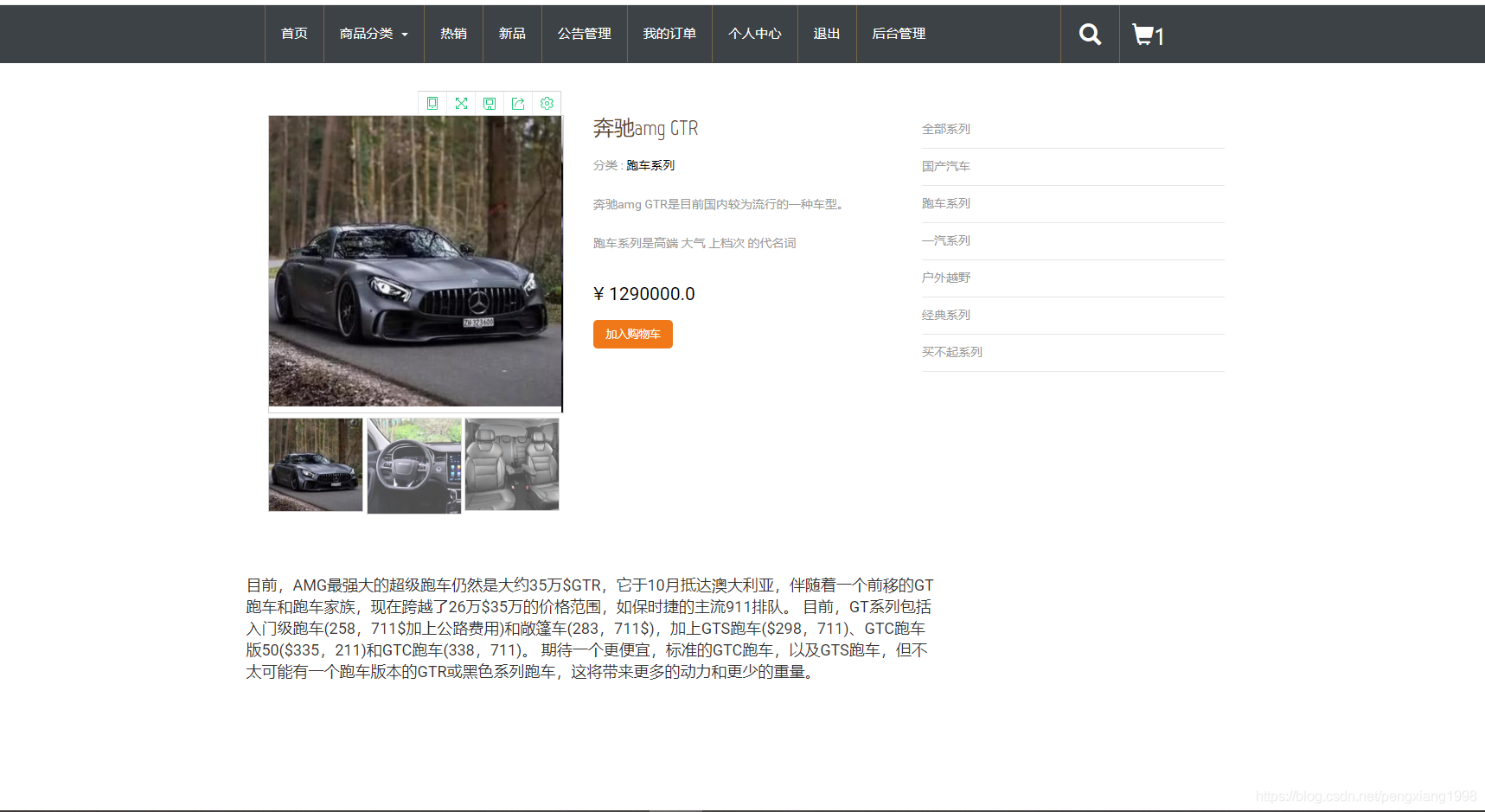Select 买不起系列 in the series list

coord(952,352)
